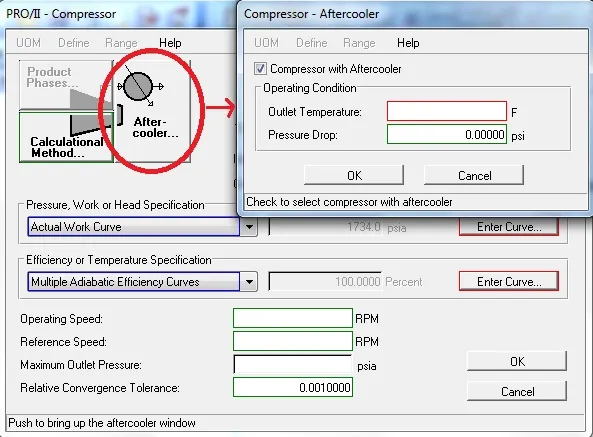Click the 'Pressure Drop:' label
The width and height of the screenshot is (593, 437).
coord(303,135)
